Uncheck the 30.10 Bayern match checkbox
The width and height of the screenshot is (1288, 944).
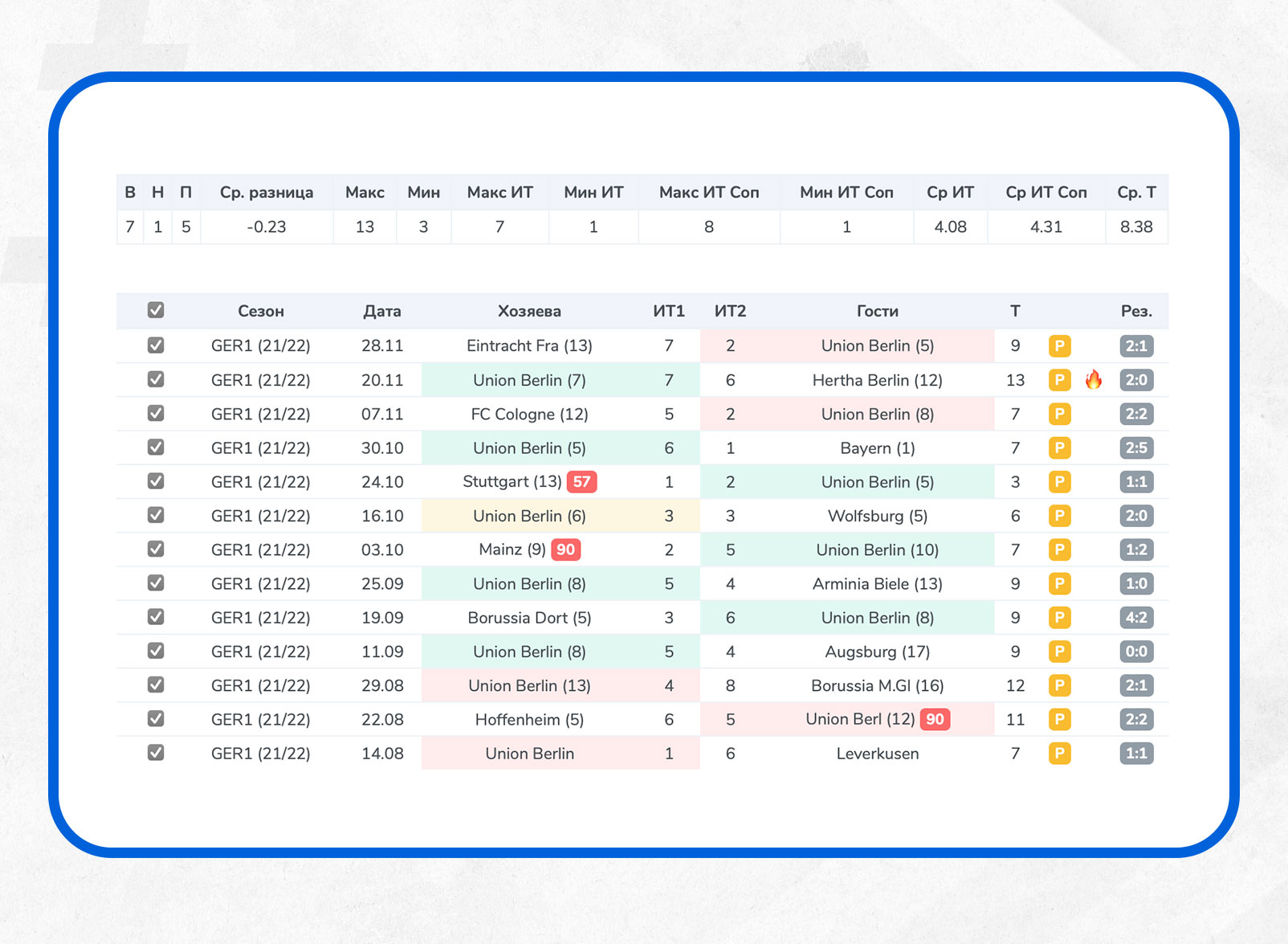click(156, 447)
